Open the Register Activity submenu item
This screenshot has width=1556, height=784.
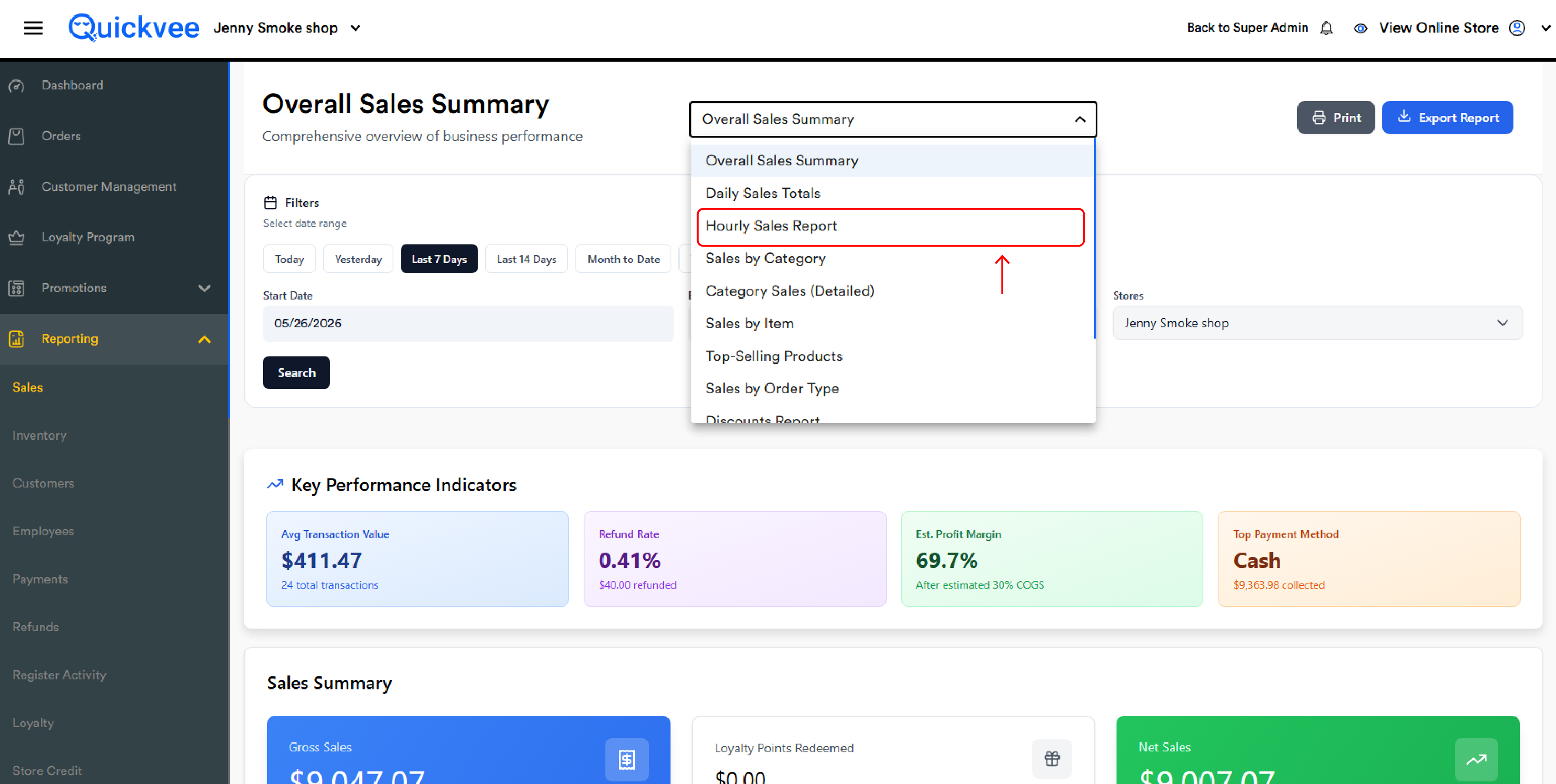tap(59, 675)
